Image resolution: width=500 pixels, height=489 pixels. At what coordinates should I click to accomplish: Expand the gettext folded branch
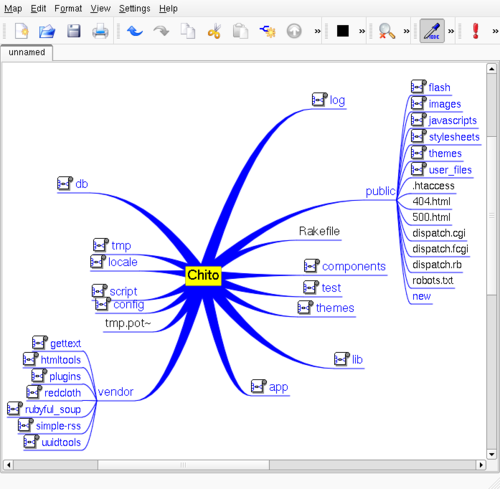pos(40,342)
